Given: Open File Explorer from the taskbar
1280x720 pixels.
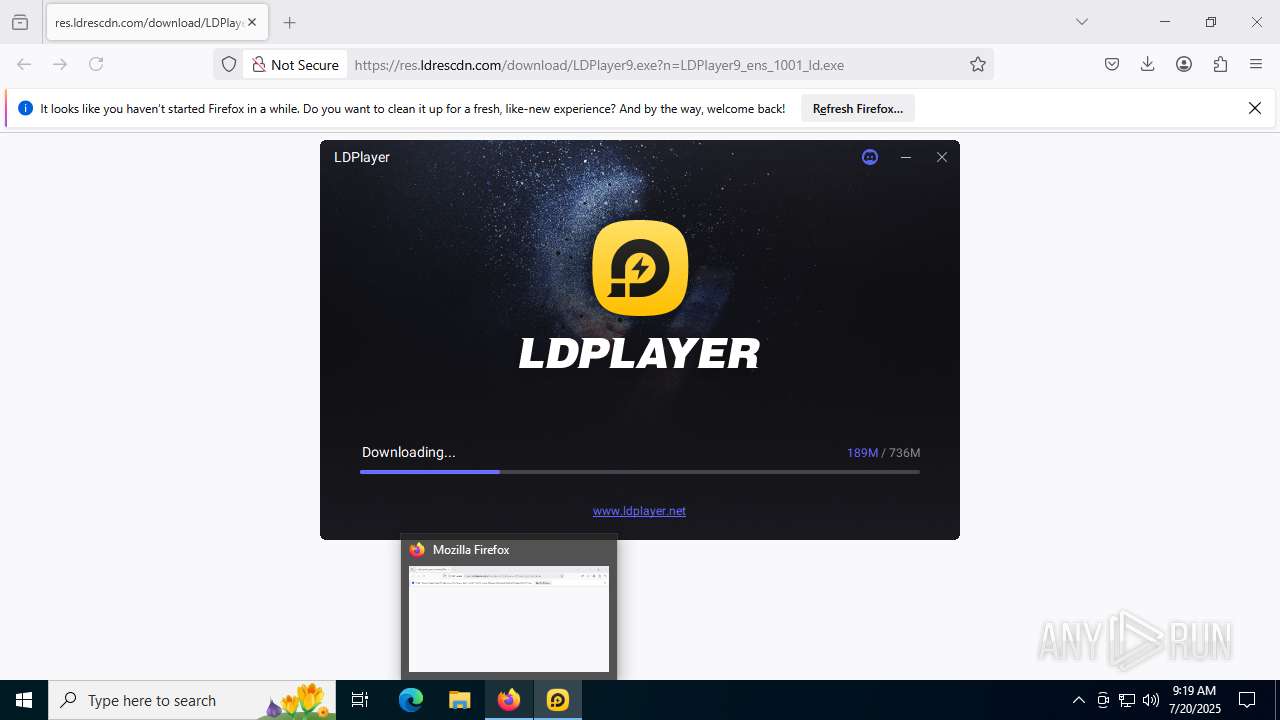Looking at the screenshot, I should (x=460, y=700).
